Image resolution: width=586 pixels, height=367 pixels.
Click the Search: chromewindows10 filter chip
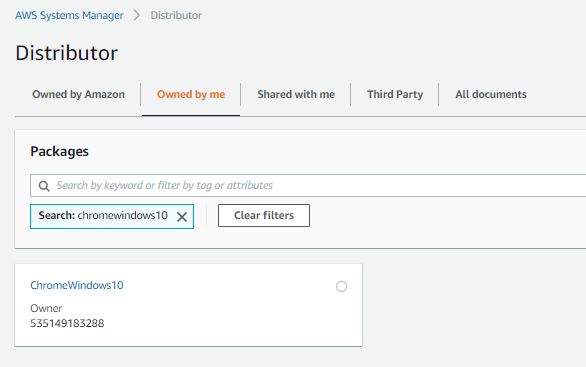point(112,216)
